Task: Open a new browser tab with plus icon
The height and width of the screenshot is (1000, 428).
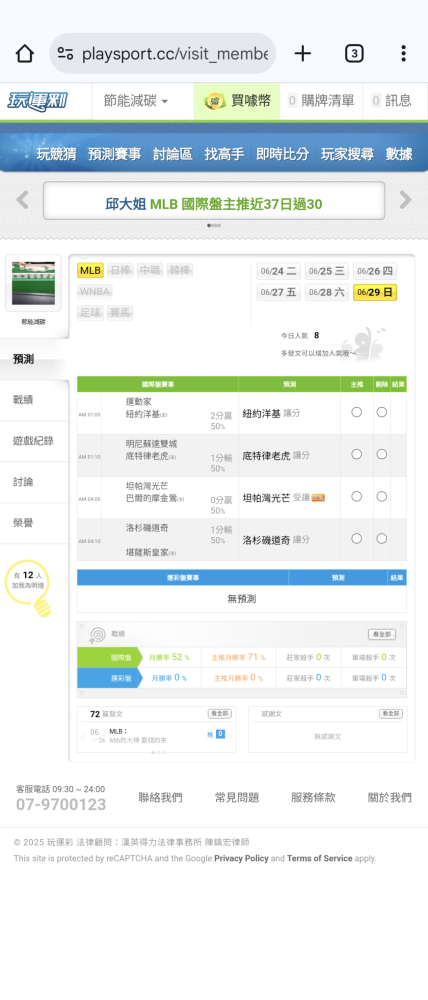Action: tap(302, 54)
